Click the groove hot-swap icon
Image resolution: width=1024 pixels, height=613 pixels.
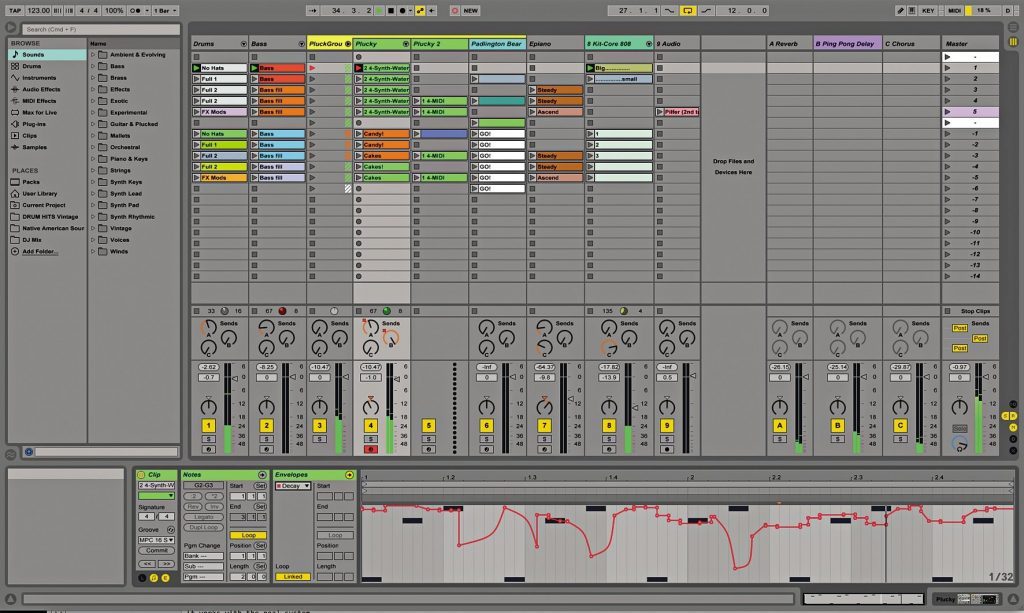pos(171,530)
